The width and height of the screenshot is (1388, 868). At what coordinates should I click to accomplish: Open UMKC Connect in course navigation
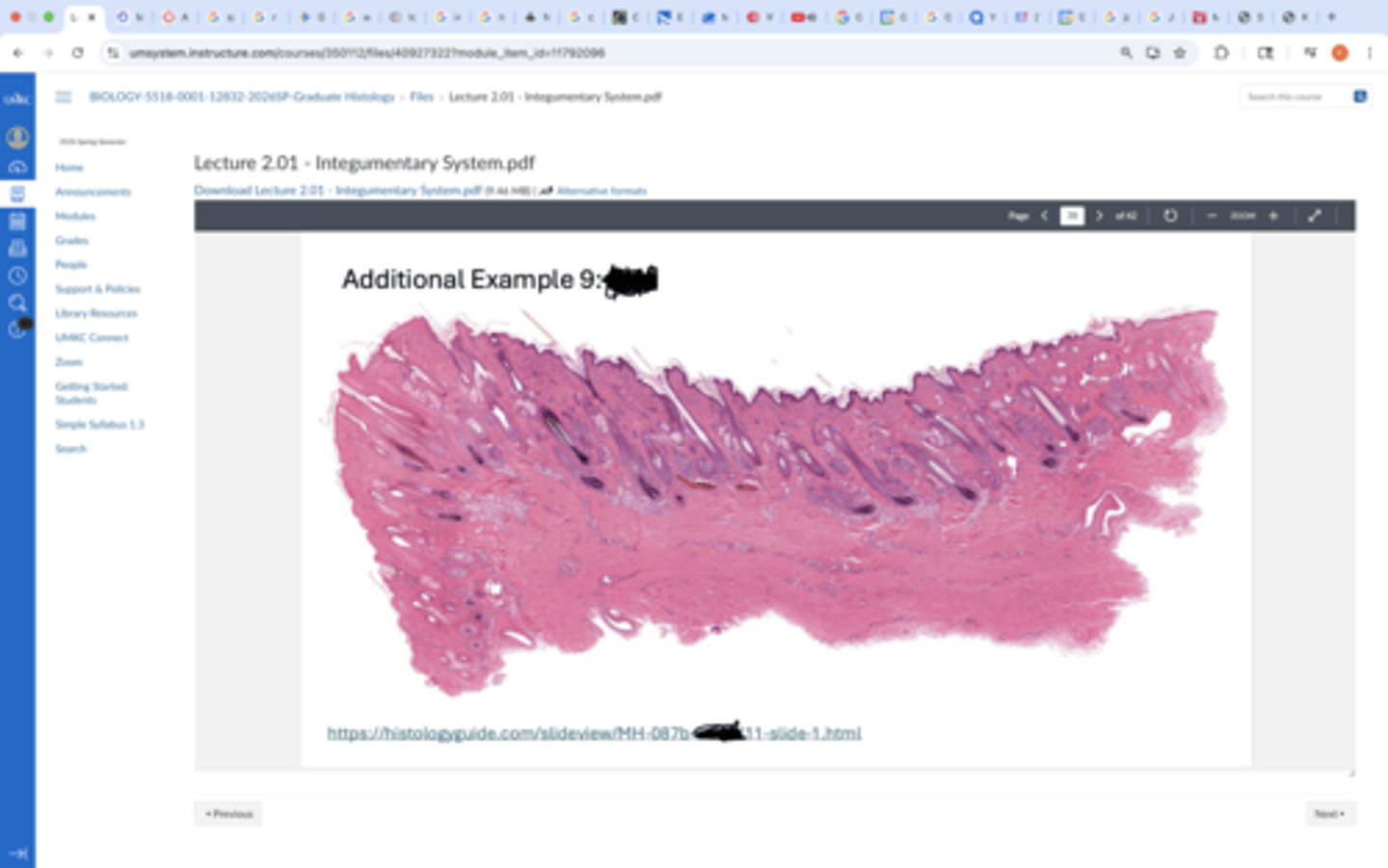pyautogui.click(x=92, y=337)
